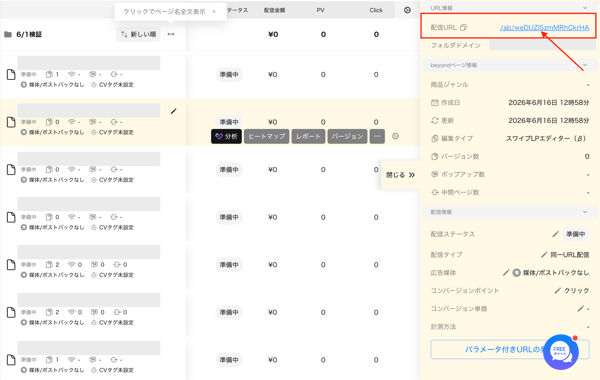Click the 6/1検証 folder's ¥0 total
The image size is (600, 380).
(273, 34)
